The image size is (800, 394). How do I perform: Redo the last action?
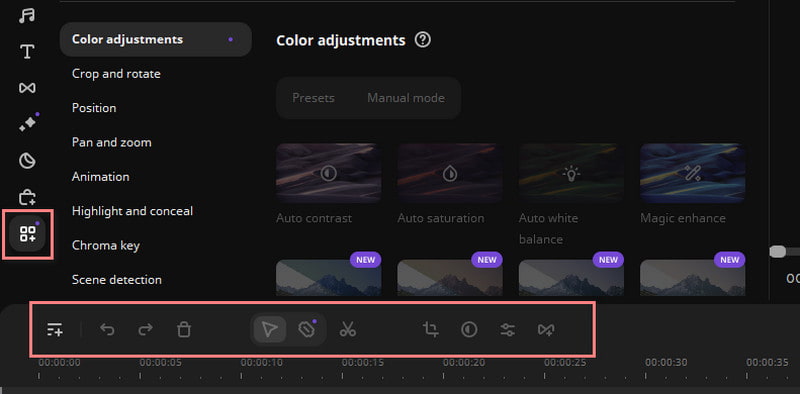145,330
